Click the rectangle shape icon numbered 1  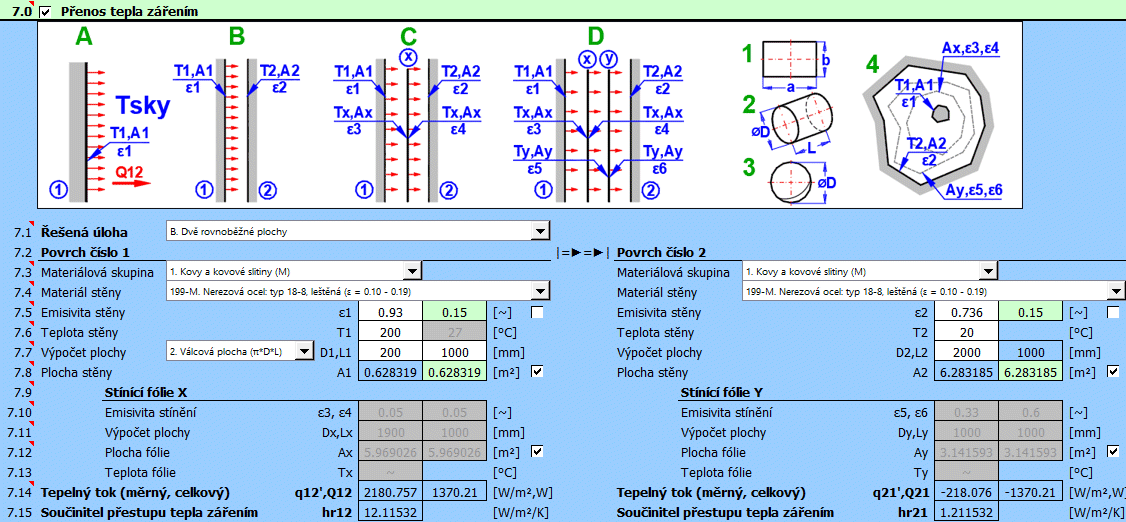(x=795, y=58)
